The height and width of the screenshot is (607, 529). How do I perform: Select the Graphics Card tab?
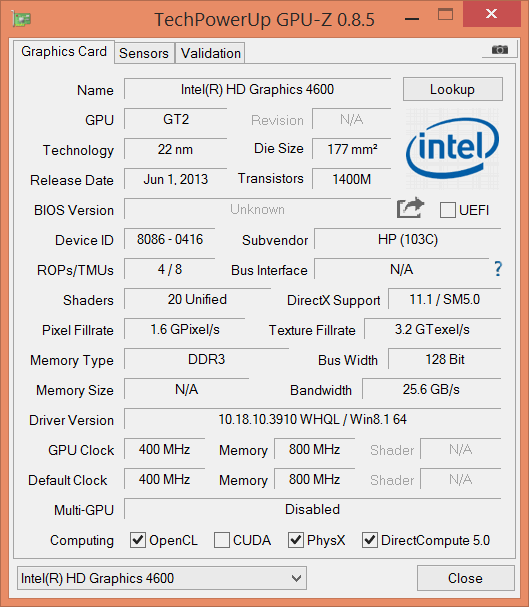[64, 51]
